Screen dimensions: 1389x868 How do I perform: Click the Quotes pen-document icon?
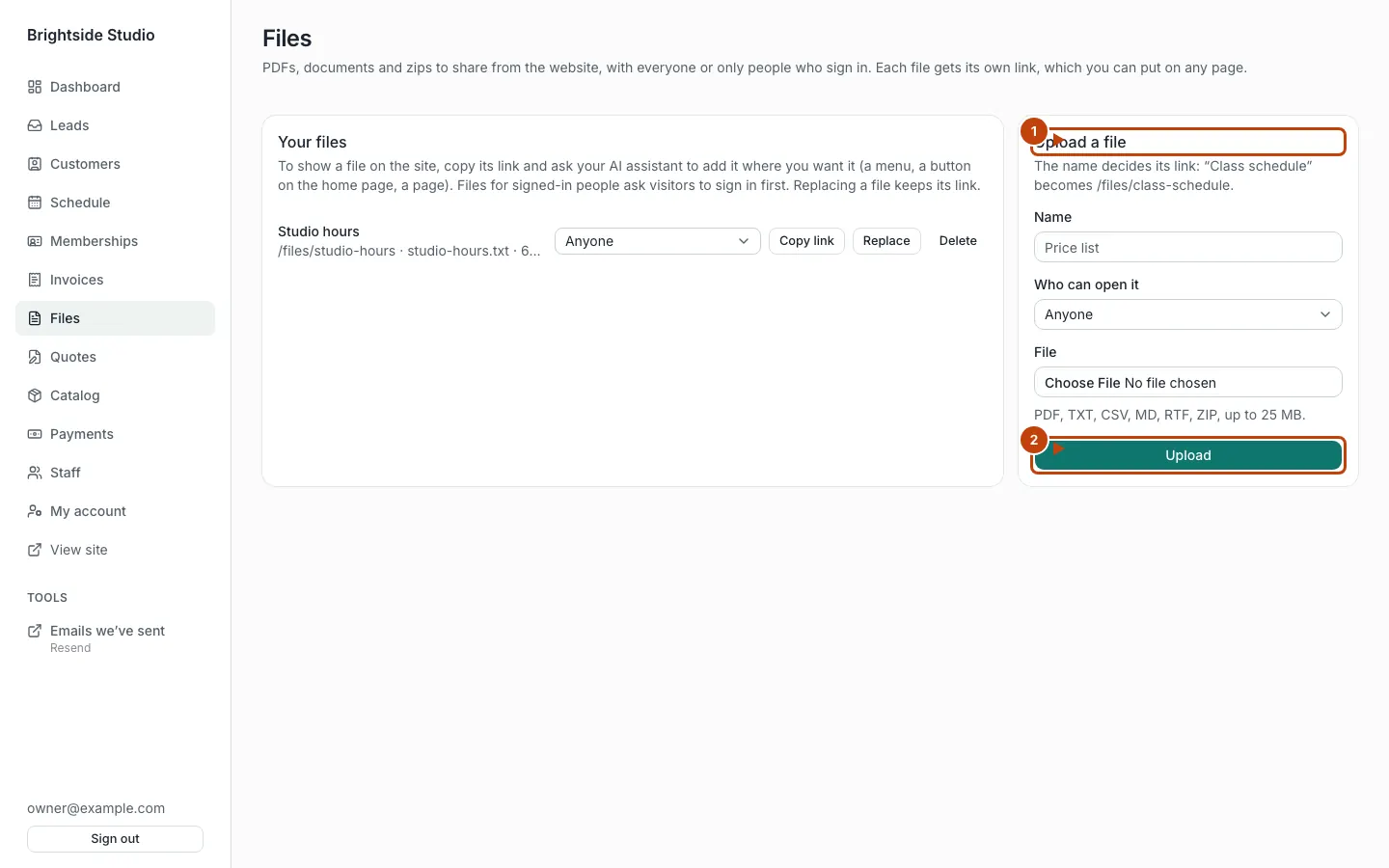pyautogui.click(x=35, y=357)
